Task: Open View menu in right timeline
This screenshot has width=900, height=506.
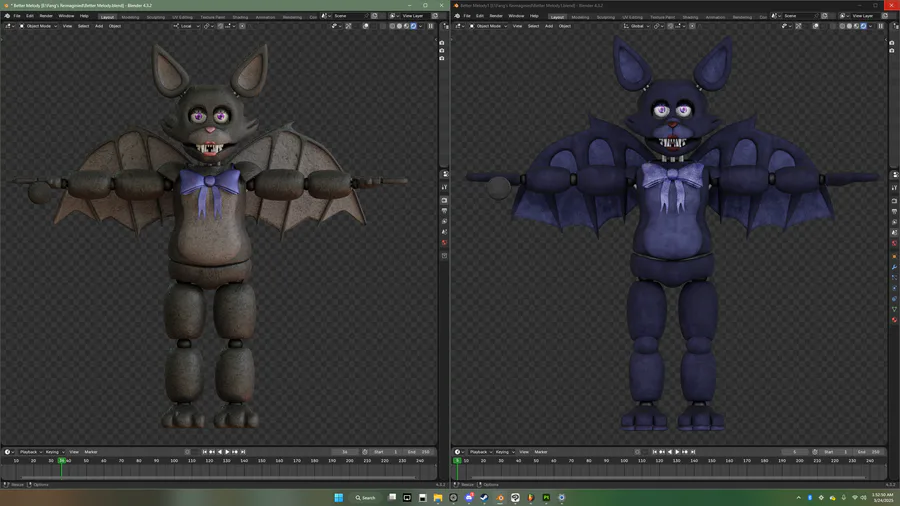Action: point(524,452)
